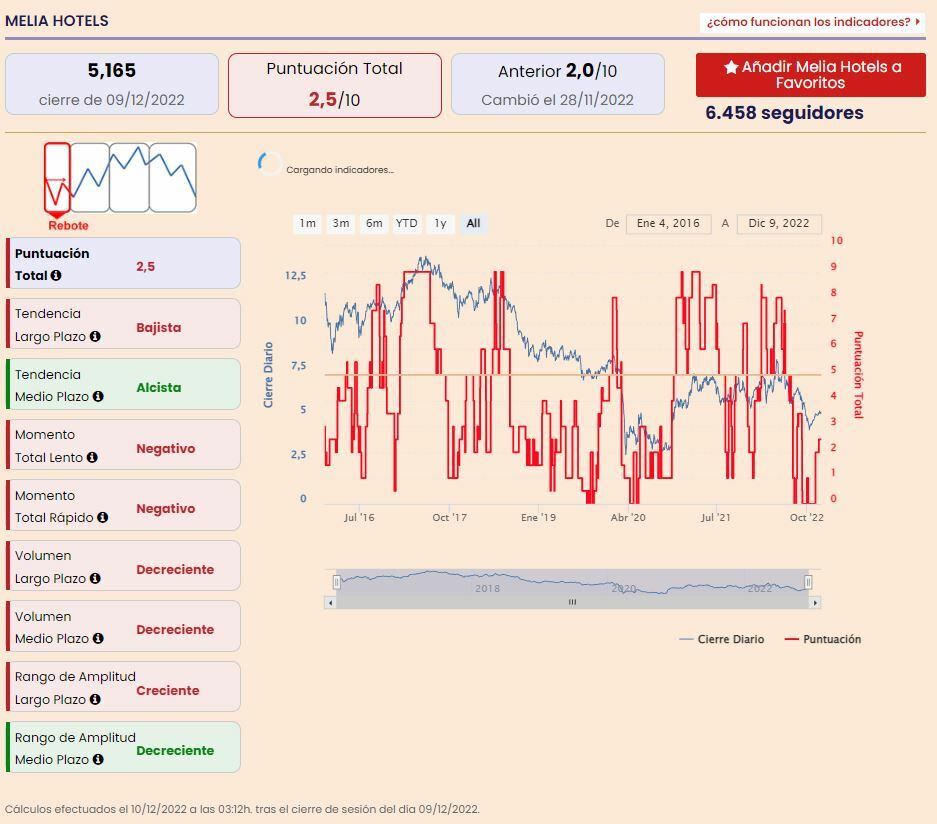Open info icon for Tendencia Medio Plazo
Image resolution: width=937 pixels, height=824 pixels.
99,396
